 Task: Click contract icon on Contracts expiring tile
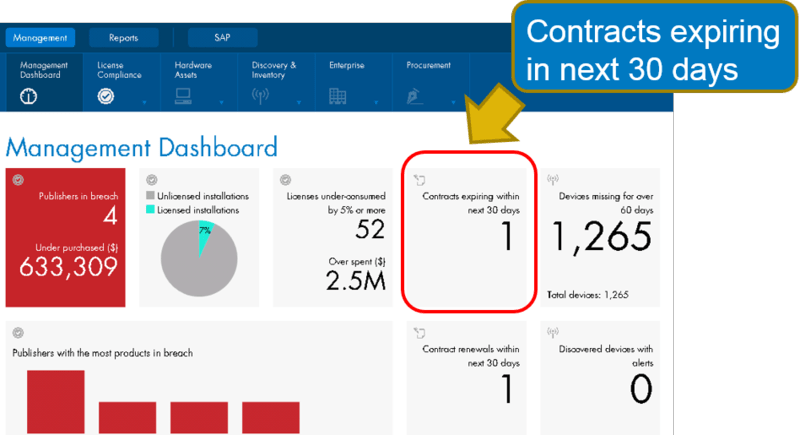(x=420, y=180)
